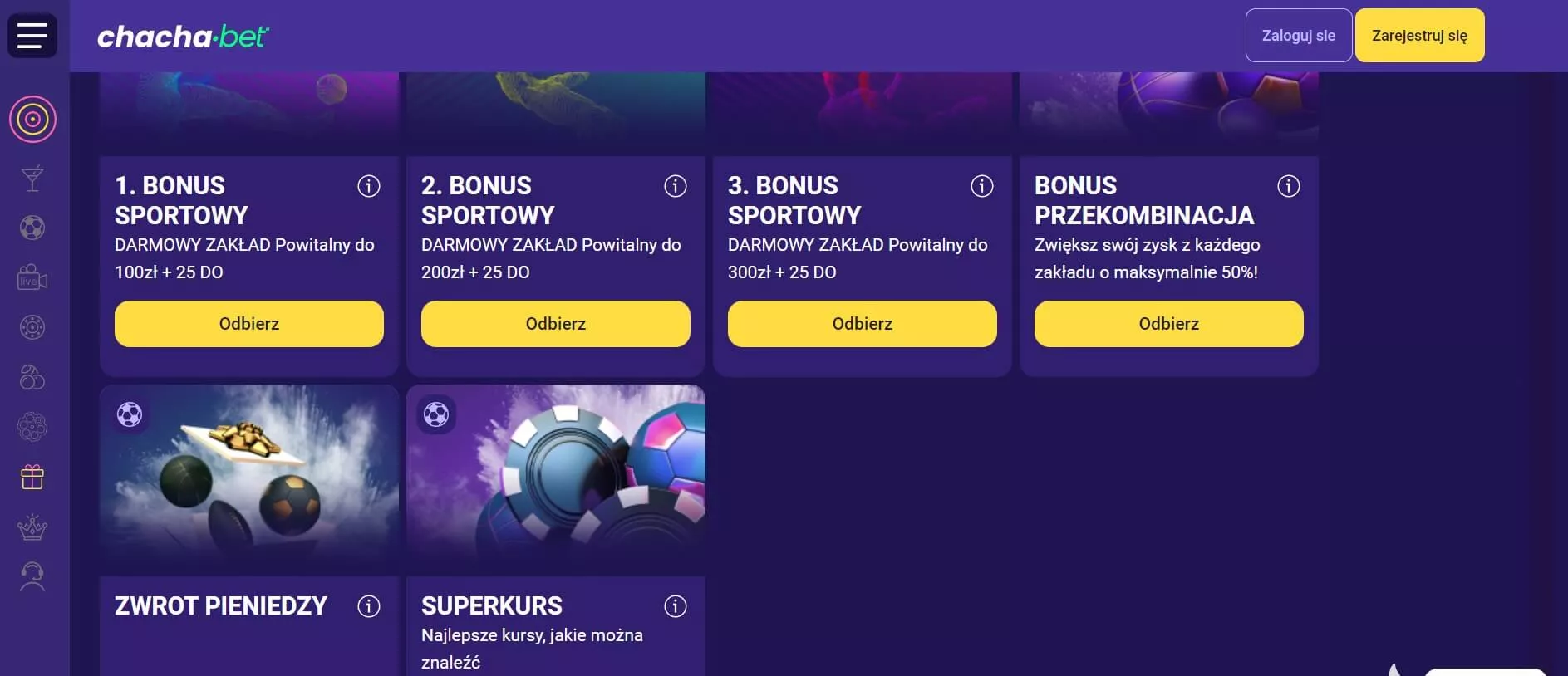
Task: Click the Zaloguj sie button
Action: click(x=1298, y=36)
